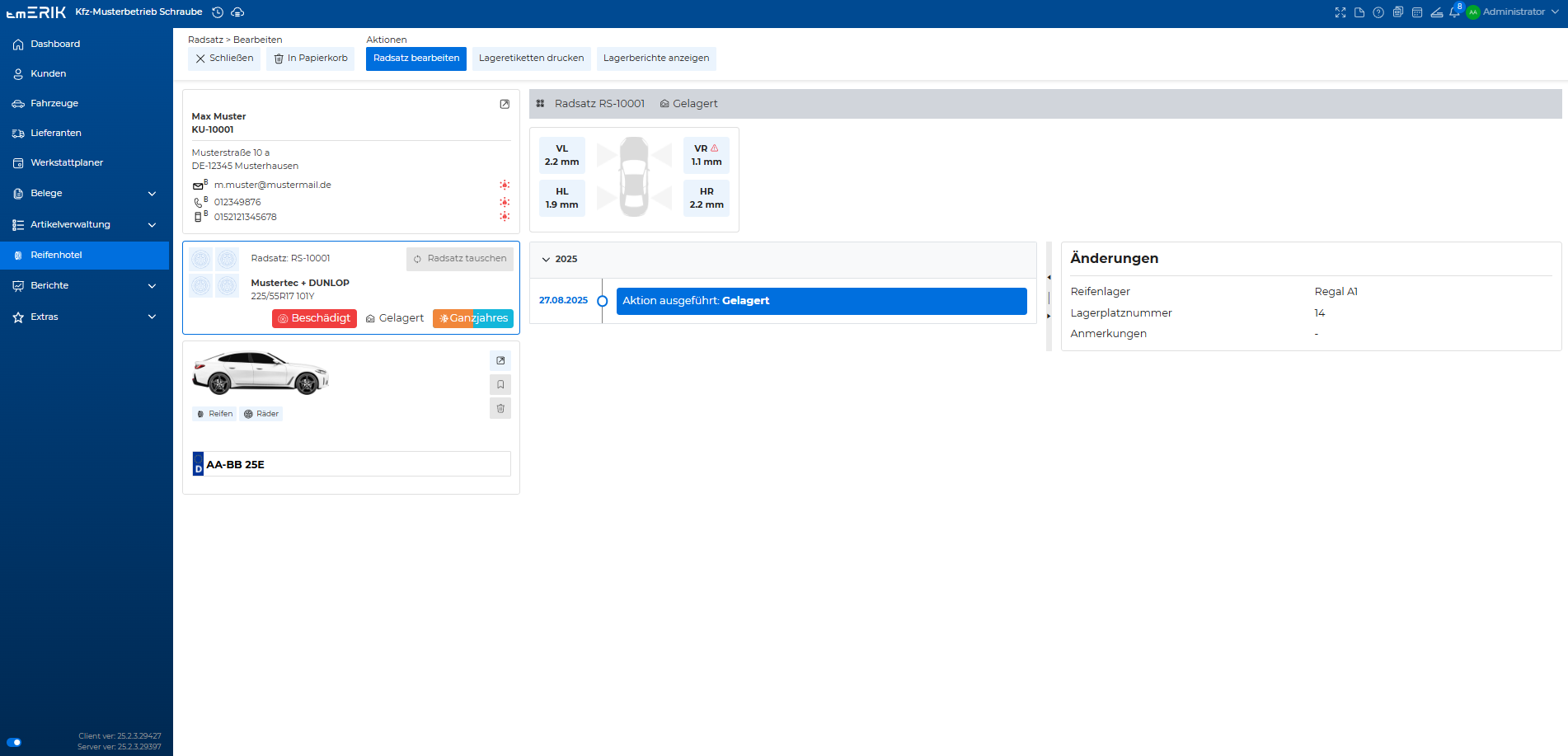Toggle fullscreen mode icon
1568x756 pixels.
[1340, 12]
